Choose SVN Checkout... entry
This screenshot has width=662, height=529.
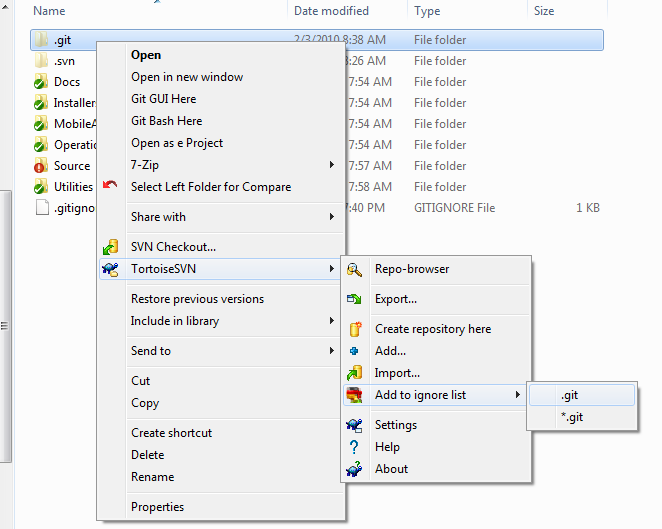221,247
